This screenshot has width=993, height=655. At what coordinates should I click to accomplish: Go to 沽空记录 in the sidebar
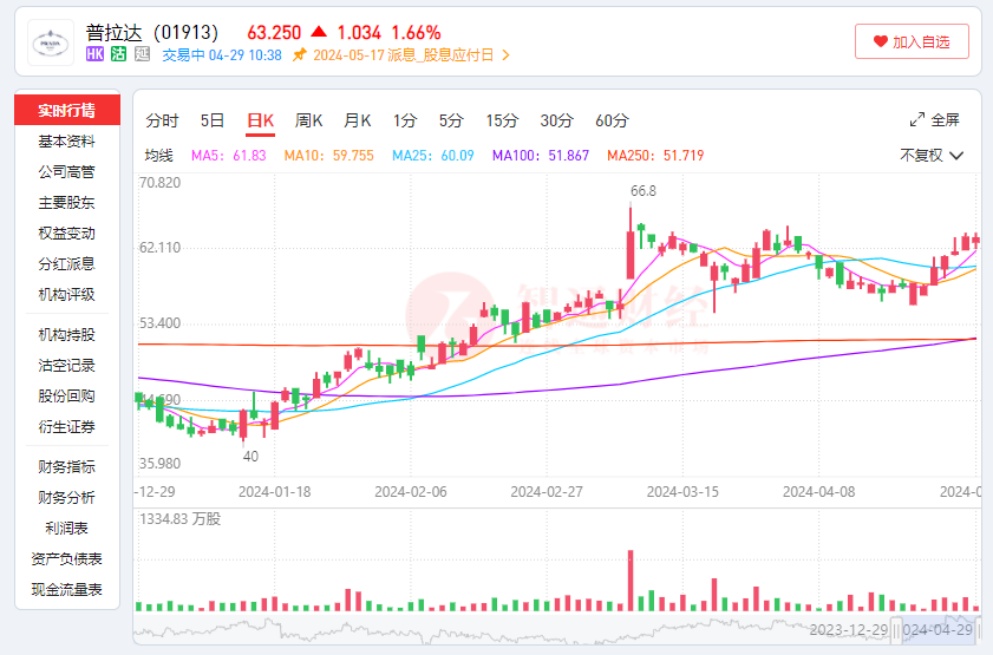pos(67,366)
